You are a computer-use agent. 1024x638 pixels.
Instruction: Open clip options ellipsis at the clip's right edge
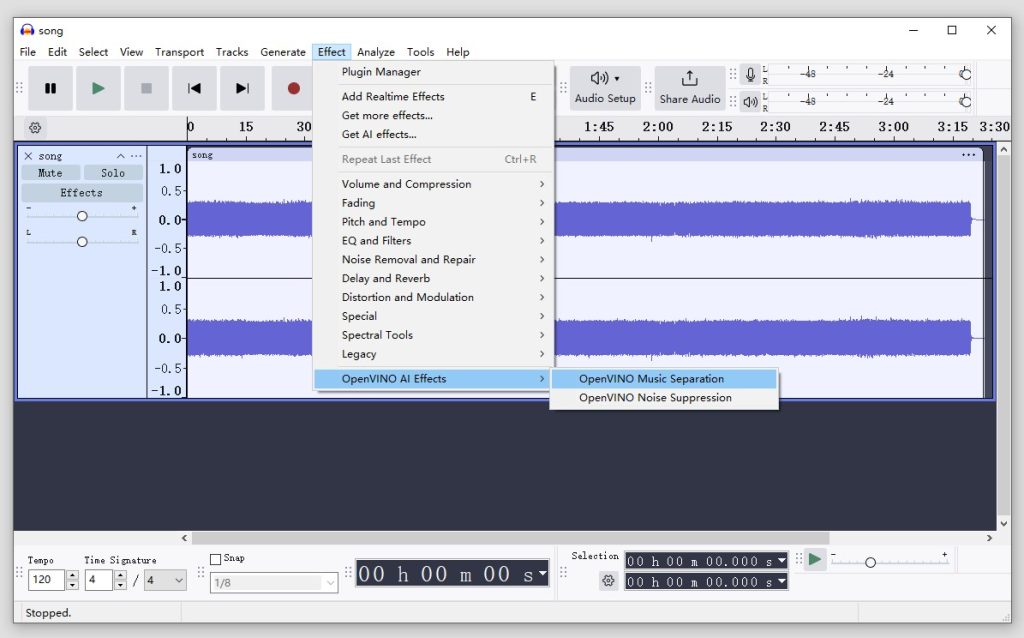[968, 155]
